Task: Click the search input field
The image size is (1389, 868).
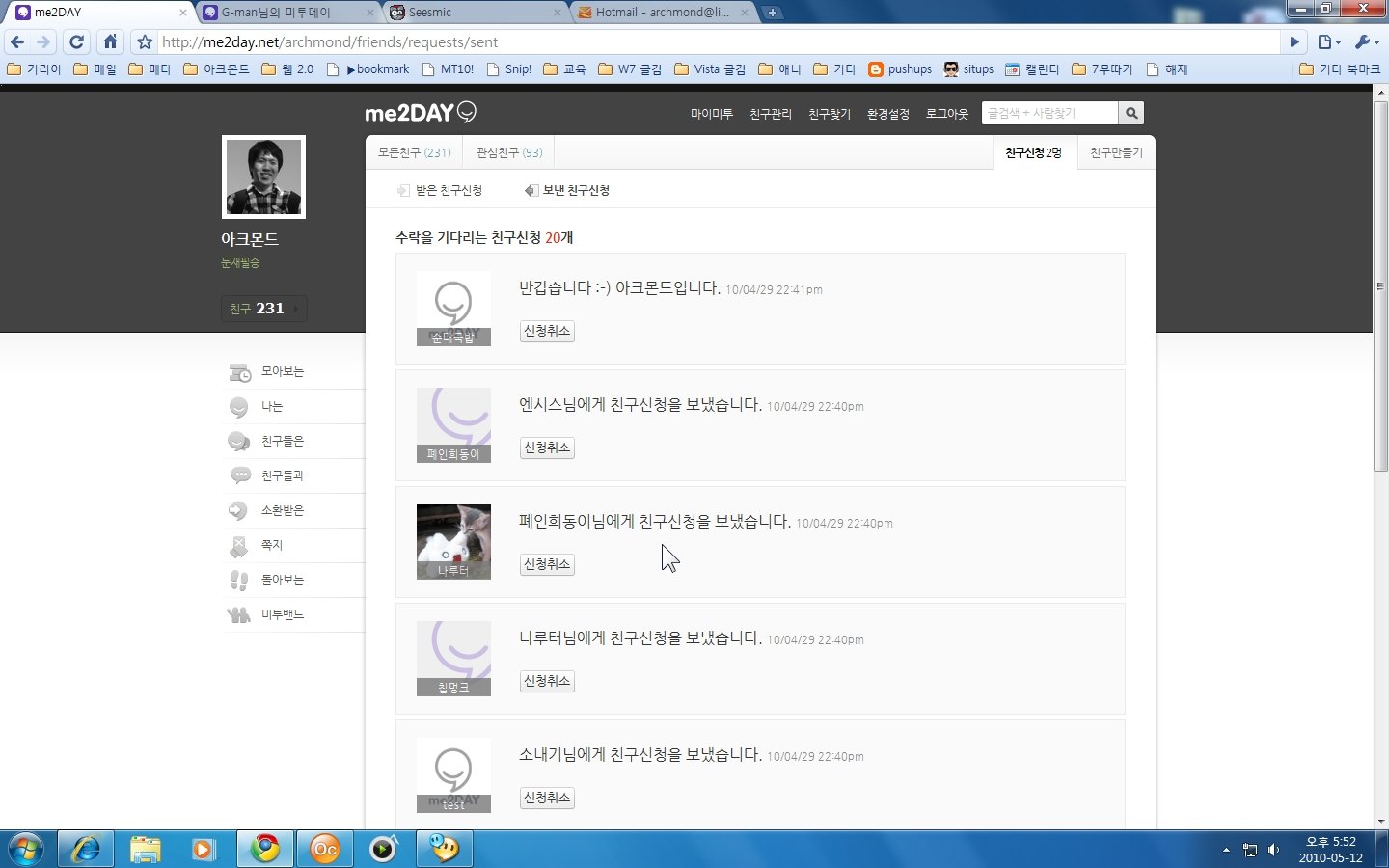Action: point(1049,113)
